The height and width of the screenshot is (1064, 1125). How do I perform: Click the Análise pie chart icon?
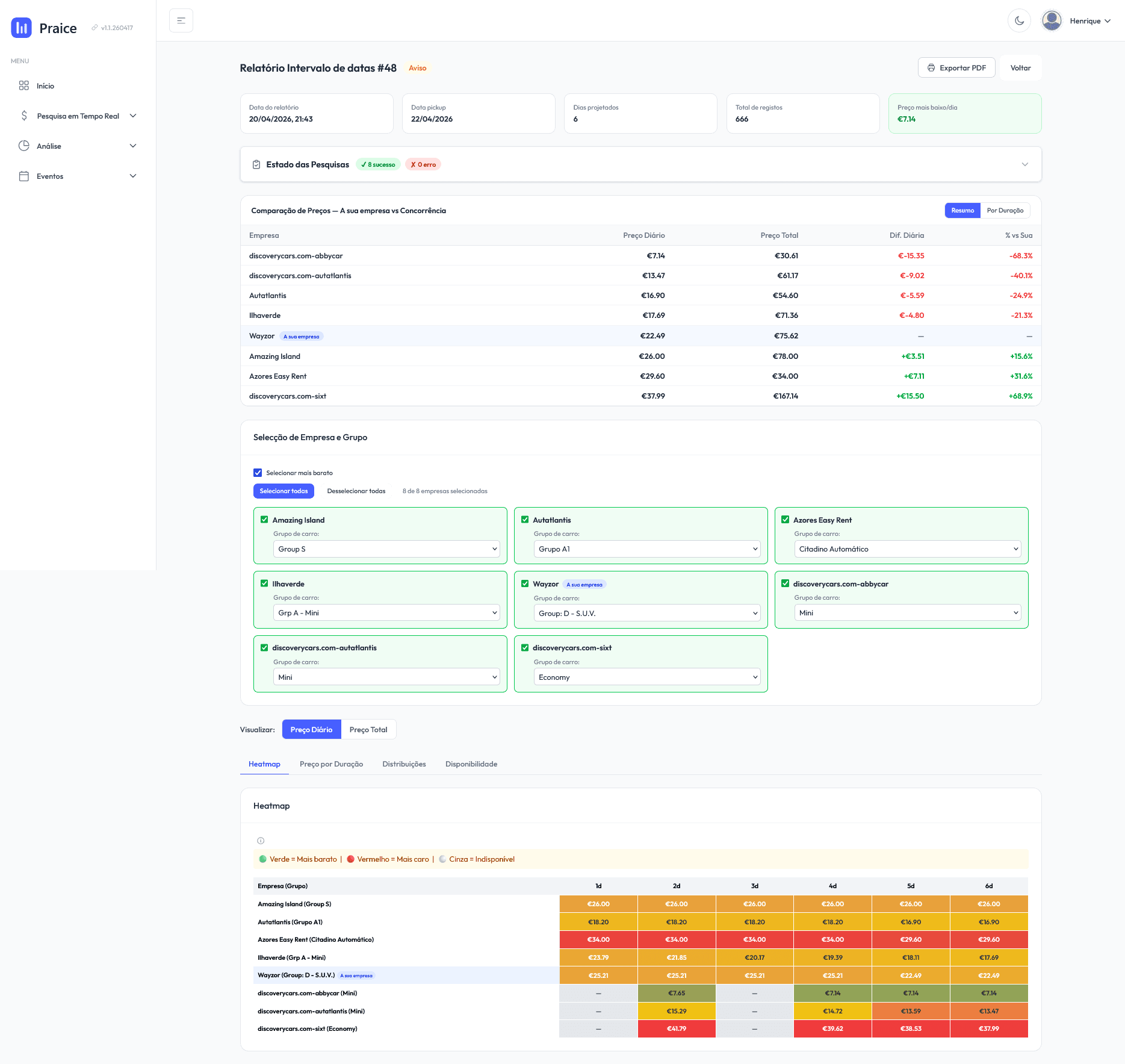(24, 146)
